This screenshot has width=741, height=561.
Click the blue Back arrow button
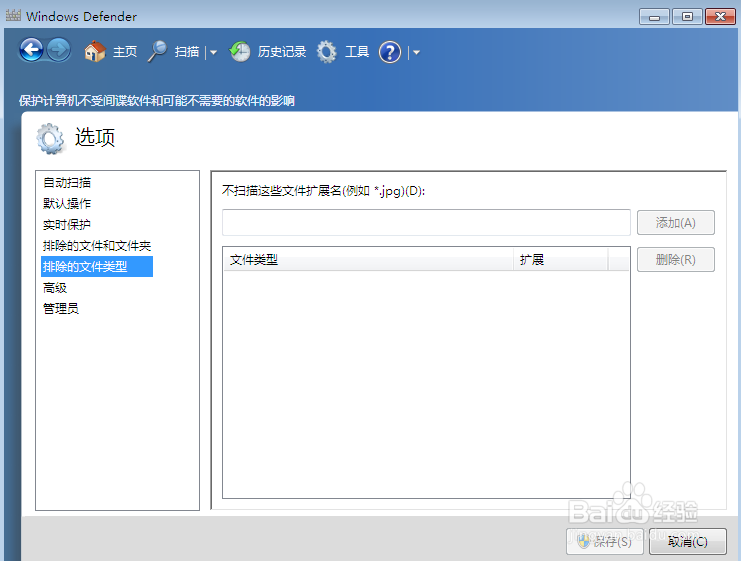click(31, 50)
